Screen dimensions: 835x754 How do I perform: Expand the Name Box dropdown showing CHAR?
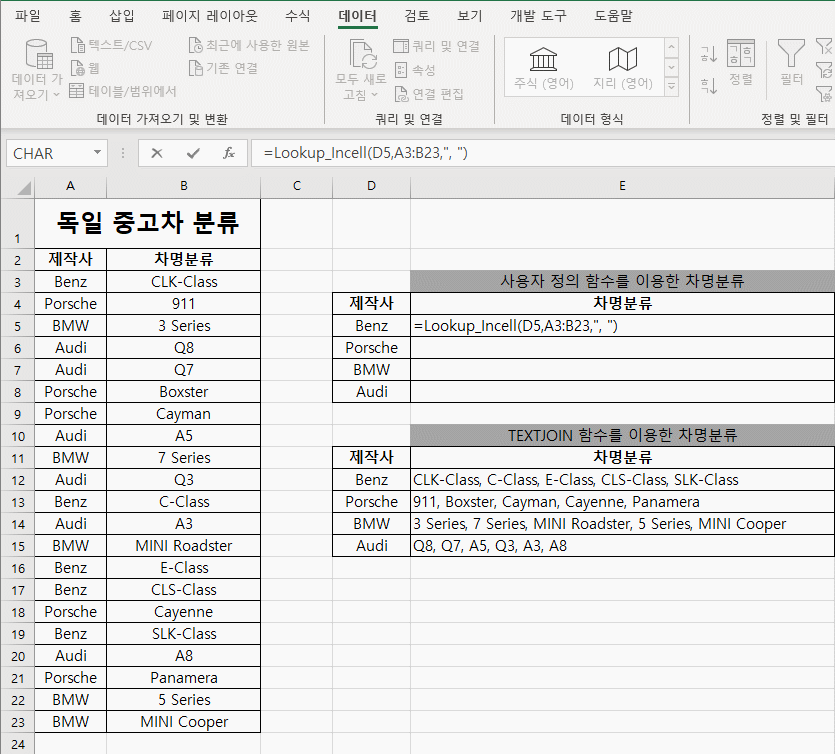[97, 153]
